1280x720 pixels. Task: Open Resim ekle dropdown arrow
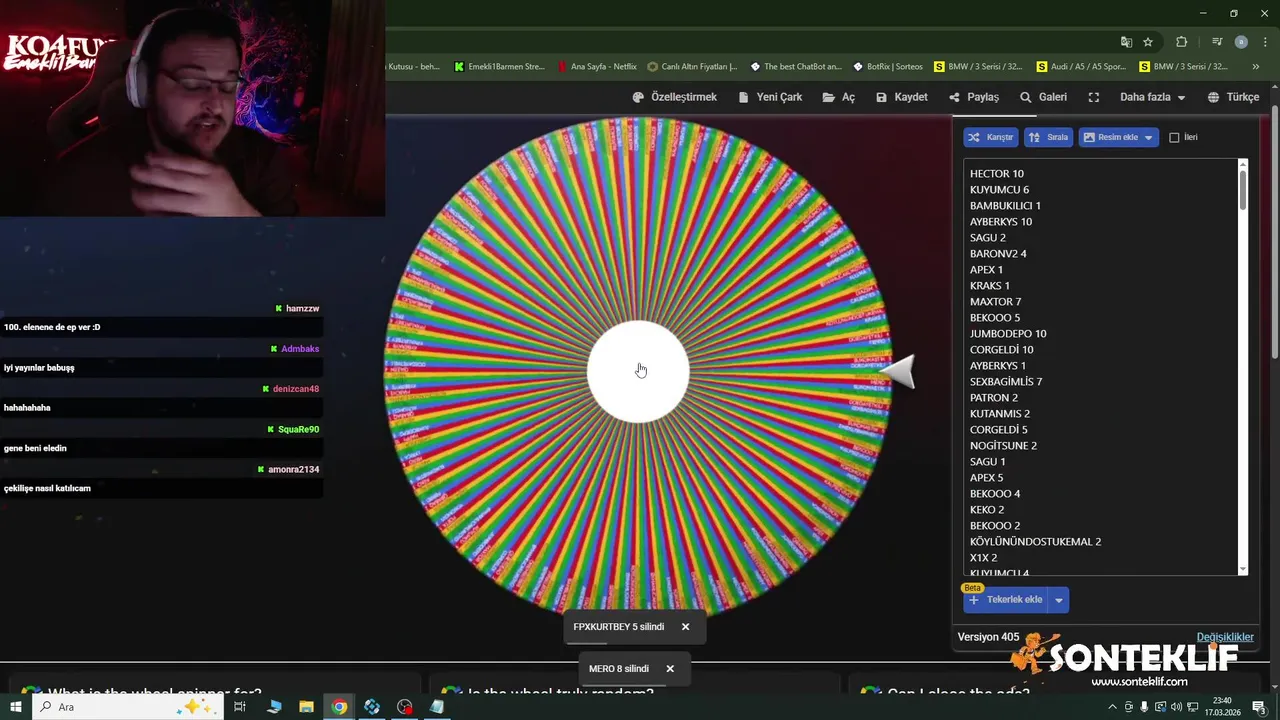click(1149, 137)
